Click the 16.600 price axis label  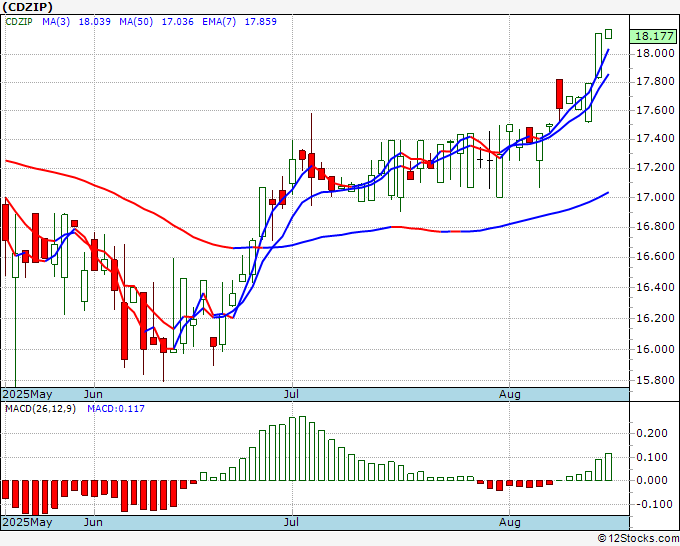[x=655, y=257]
